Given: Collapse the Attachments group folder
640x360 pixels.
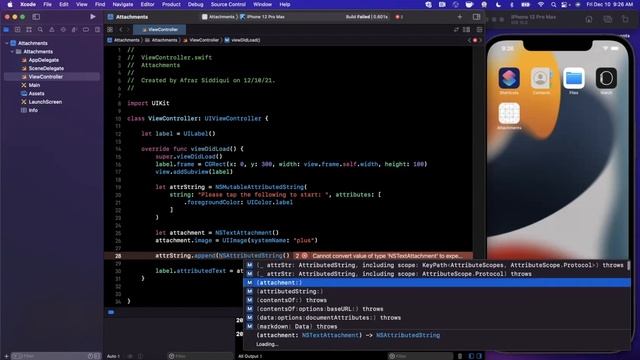Looking at the screenshot, I should 12,51.
